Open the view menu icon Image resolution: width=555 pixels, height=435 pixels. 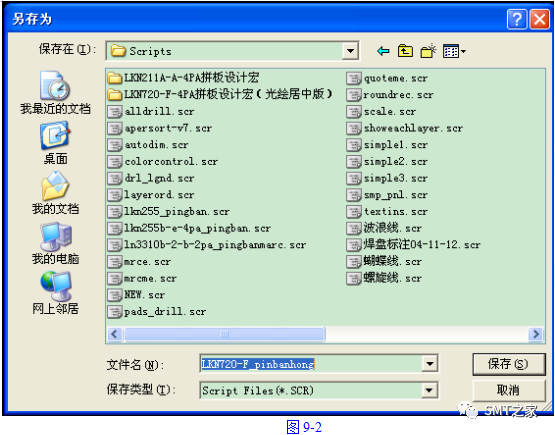click(x=454, y=52)
